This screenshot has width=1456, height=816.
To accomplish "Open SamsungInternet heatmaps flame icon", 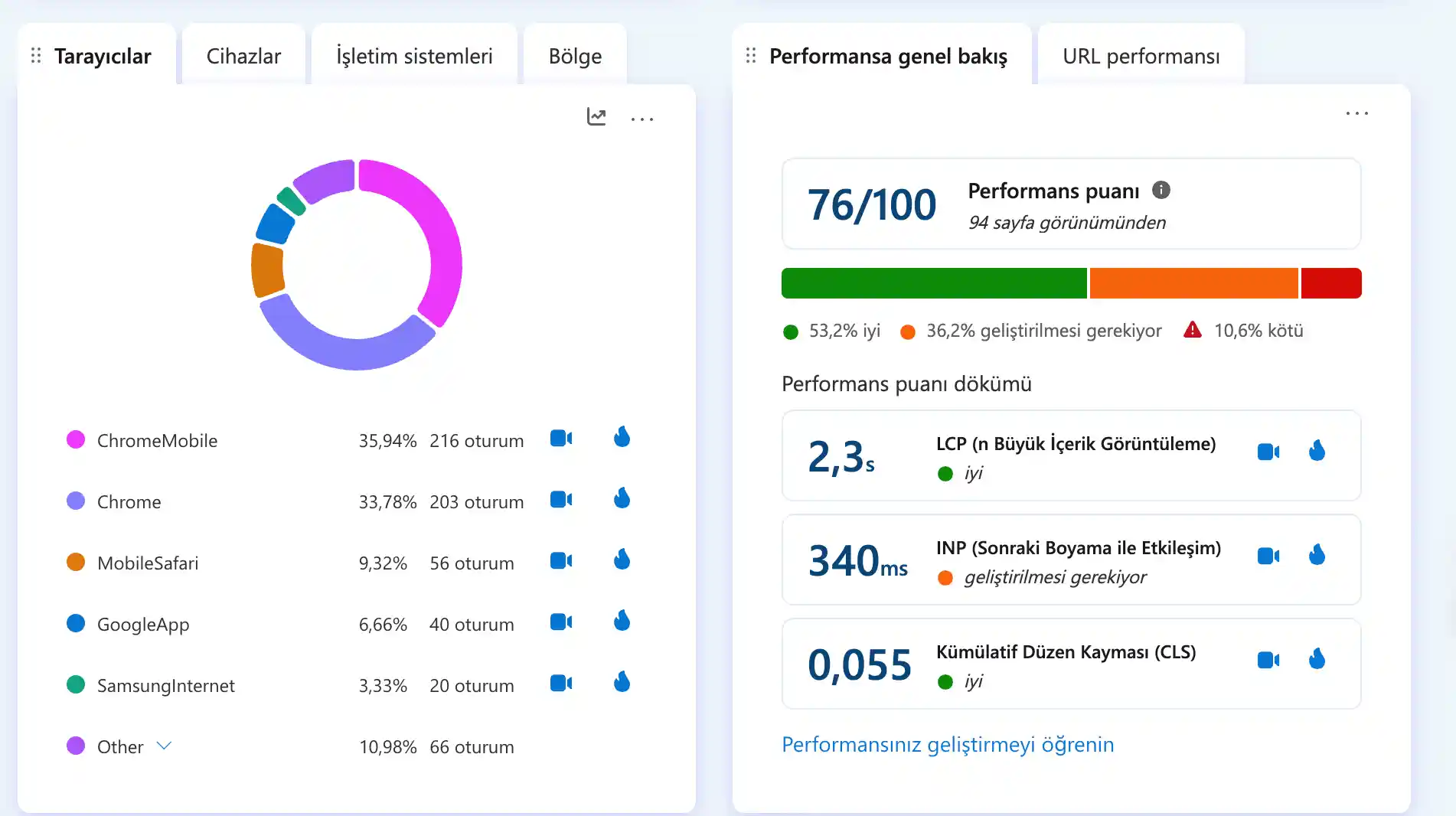I will (622, 682).
